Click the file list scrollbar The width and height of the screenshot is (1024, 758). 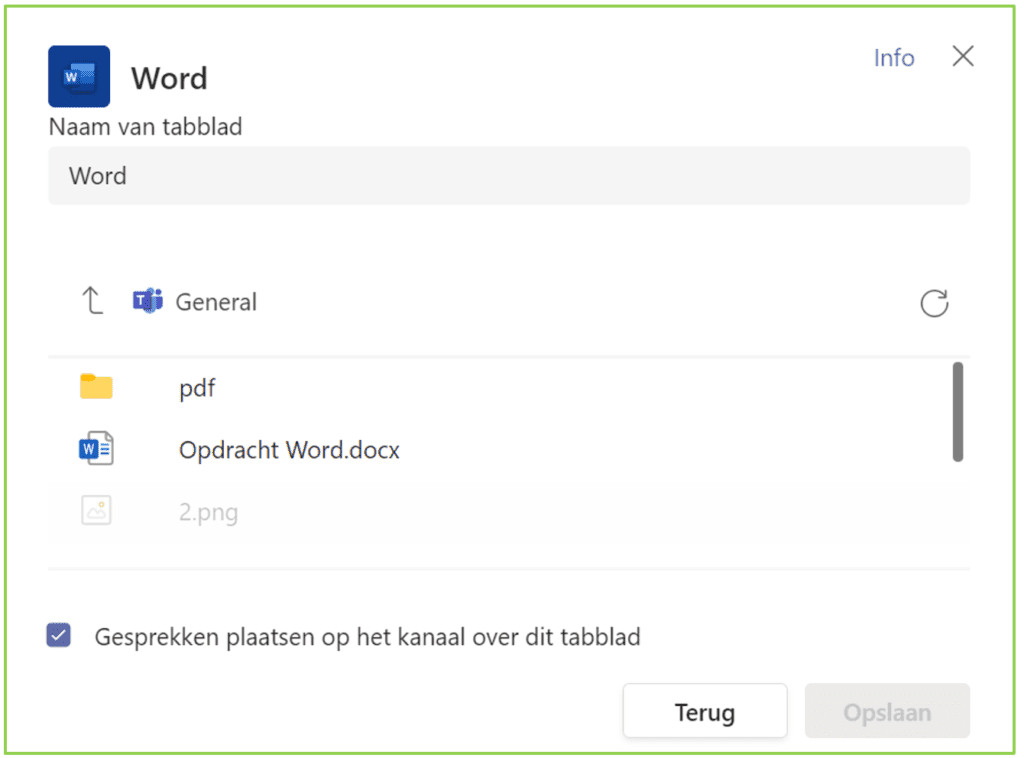pyautogui.click(x=957, y=412)
